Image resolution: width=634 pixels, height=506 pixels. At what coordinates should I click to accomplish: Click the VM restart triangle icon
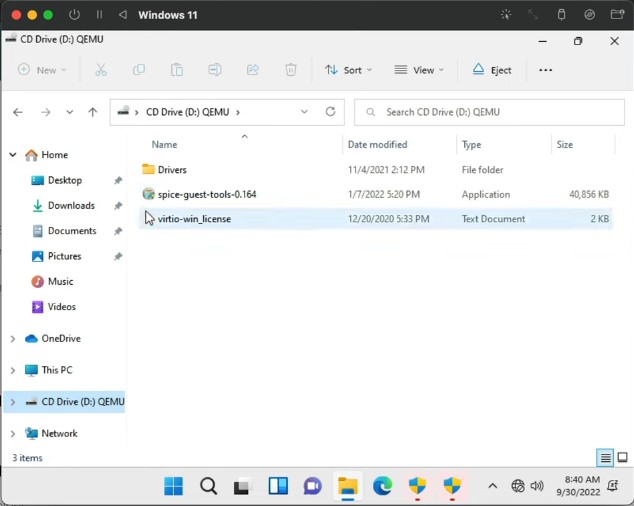pyautogui.click(x=123, y=15)
